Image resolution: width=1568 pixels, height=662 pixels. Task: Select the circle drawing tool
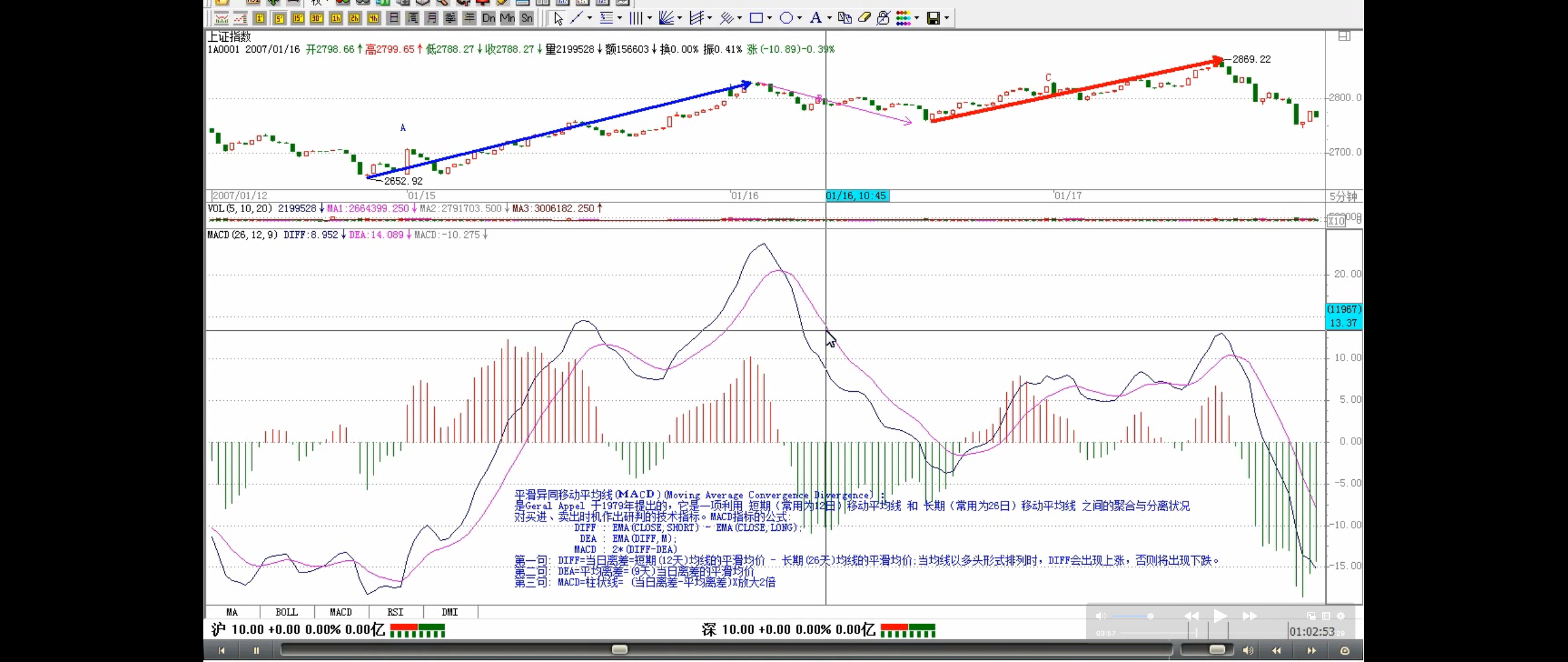[786, 18]
